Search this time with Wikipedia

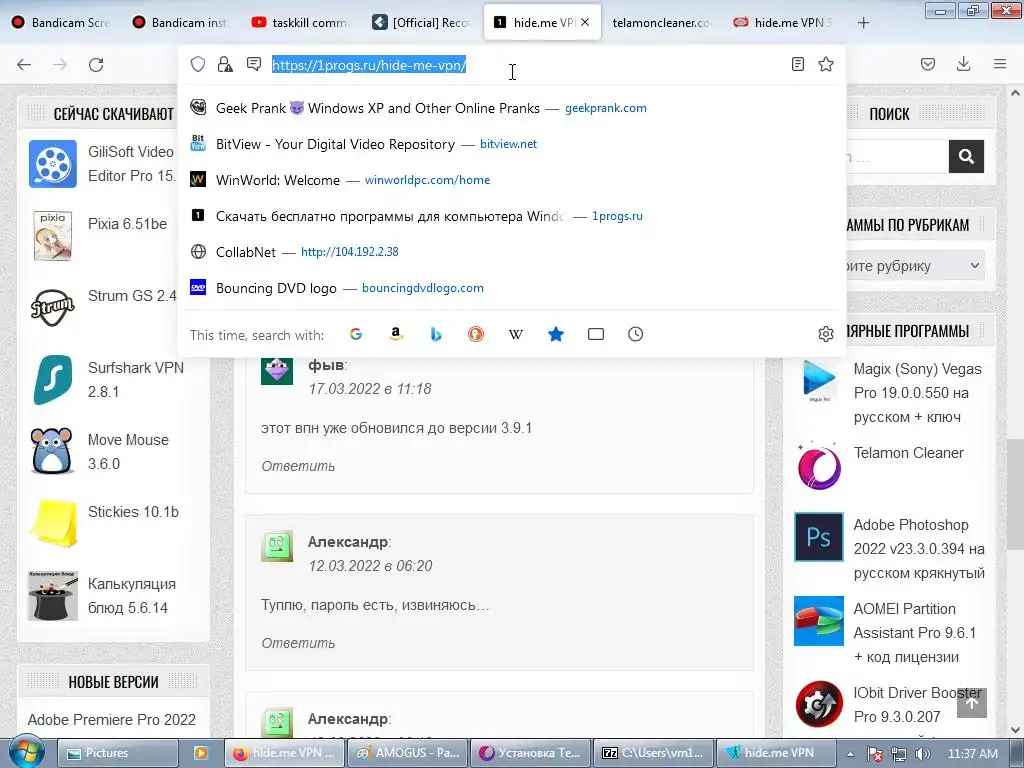[516, 334]
